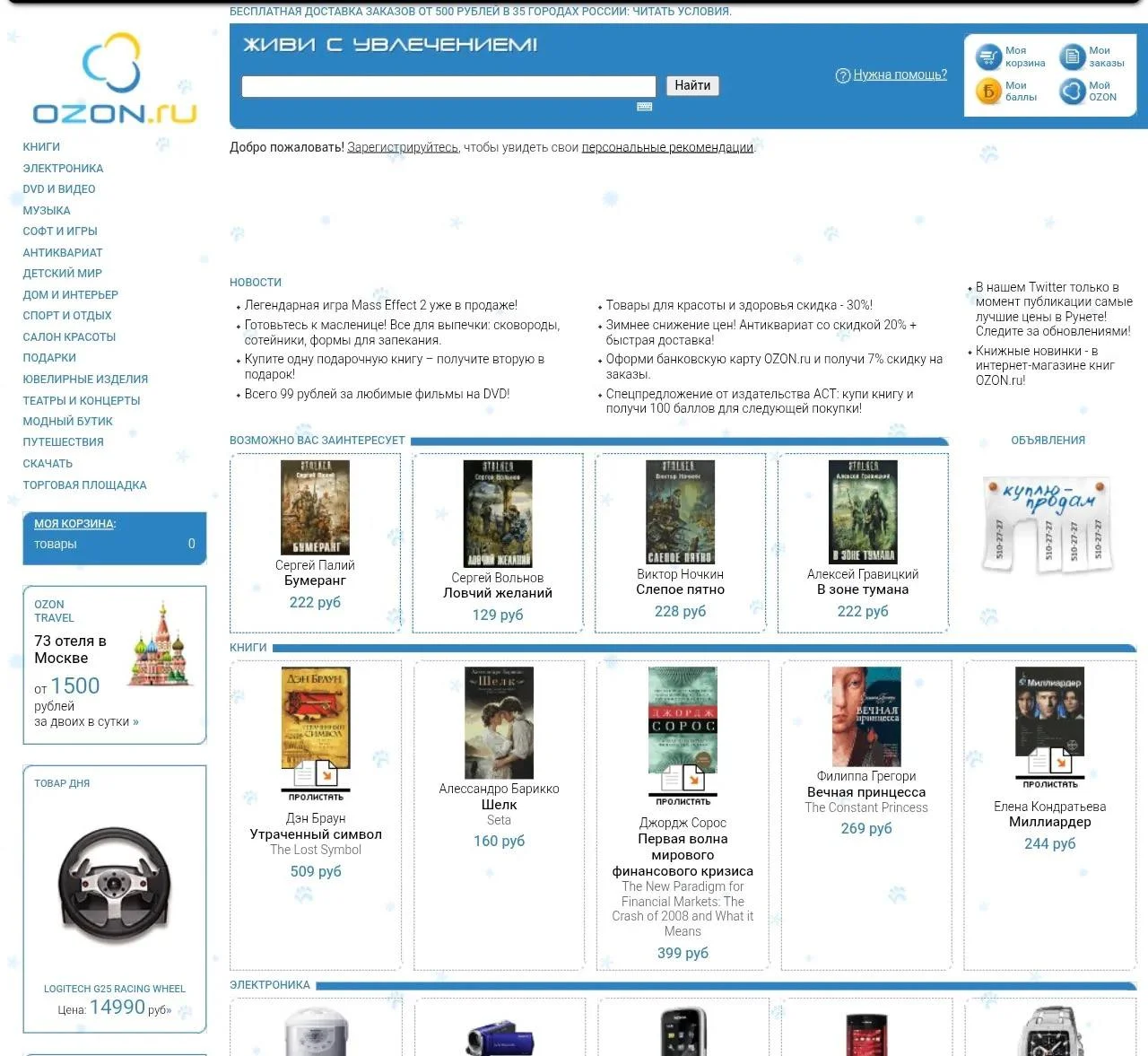The width and height of the screenshot is (1148, 1056).
Task: Click the Мои баллы coin icon
Action: pyautogui.click(x=988, y=92)
